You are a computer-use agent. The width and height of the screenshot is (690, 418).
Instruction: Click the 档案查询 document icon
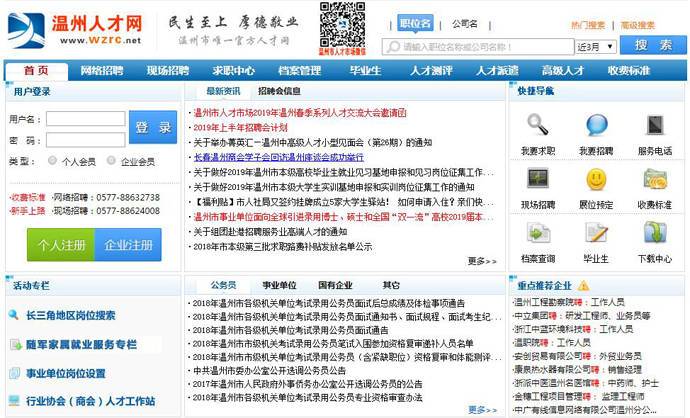537,233
